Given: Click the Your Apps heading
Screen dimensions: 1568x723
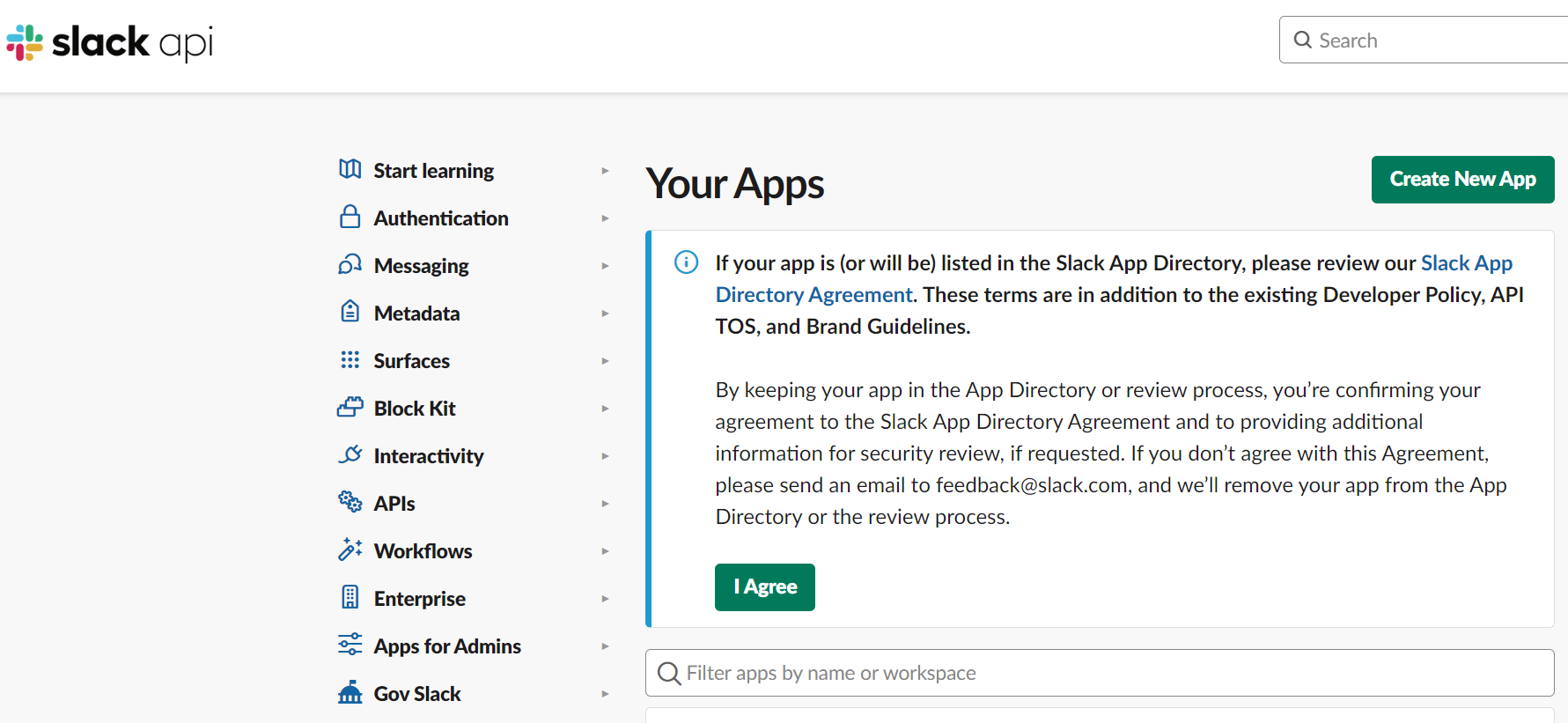Looking at the screenshot, I should click(x=735, y=184).
